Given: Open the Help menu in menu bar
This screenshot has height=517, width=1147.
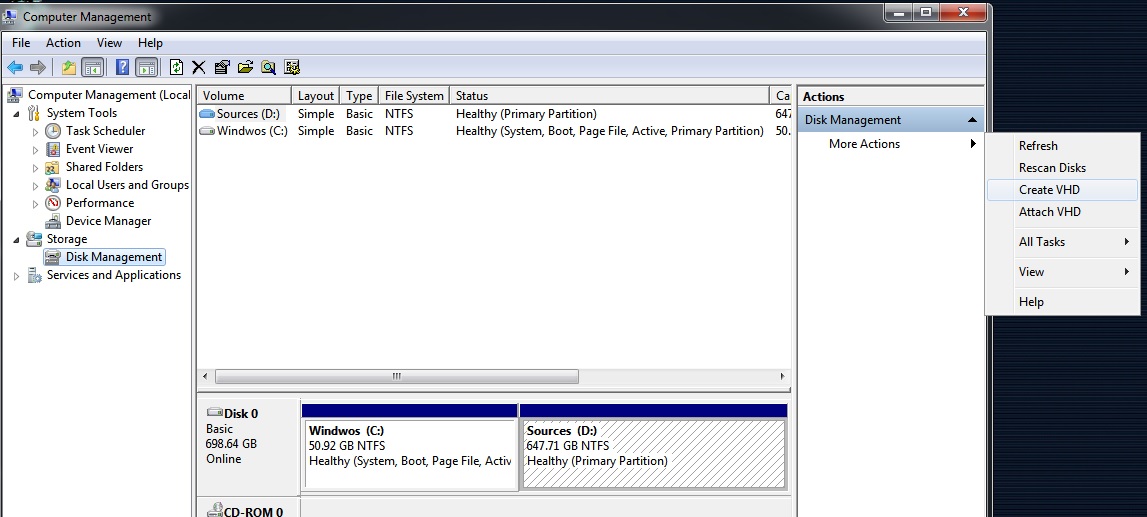Looking at the screenshot, I should click(150, 43).
